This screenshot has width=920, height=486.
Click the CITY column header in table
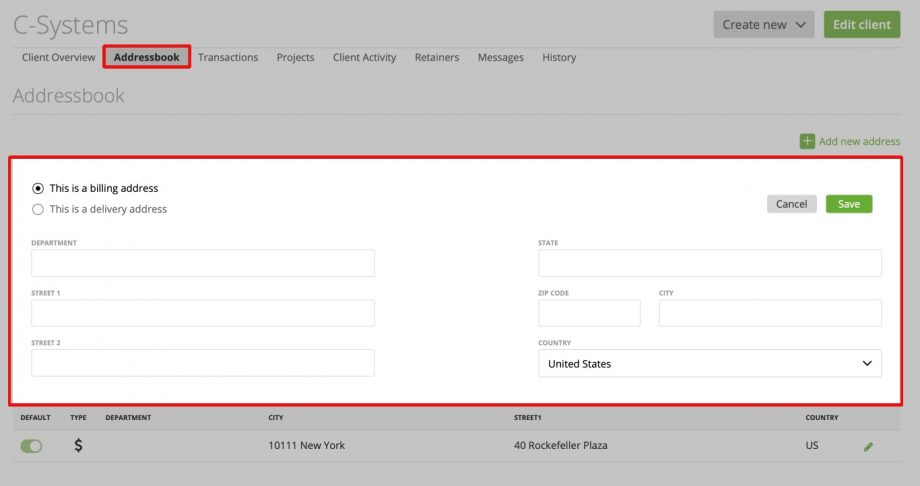[x=276, y=417]
